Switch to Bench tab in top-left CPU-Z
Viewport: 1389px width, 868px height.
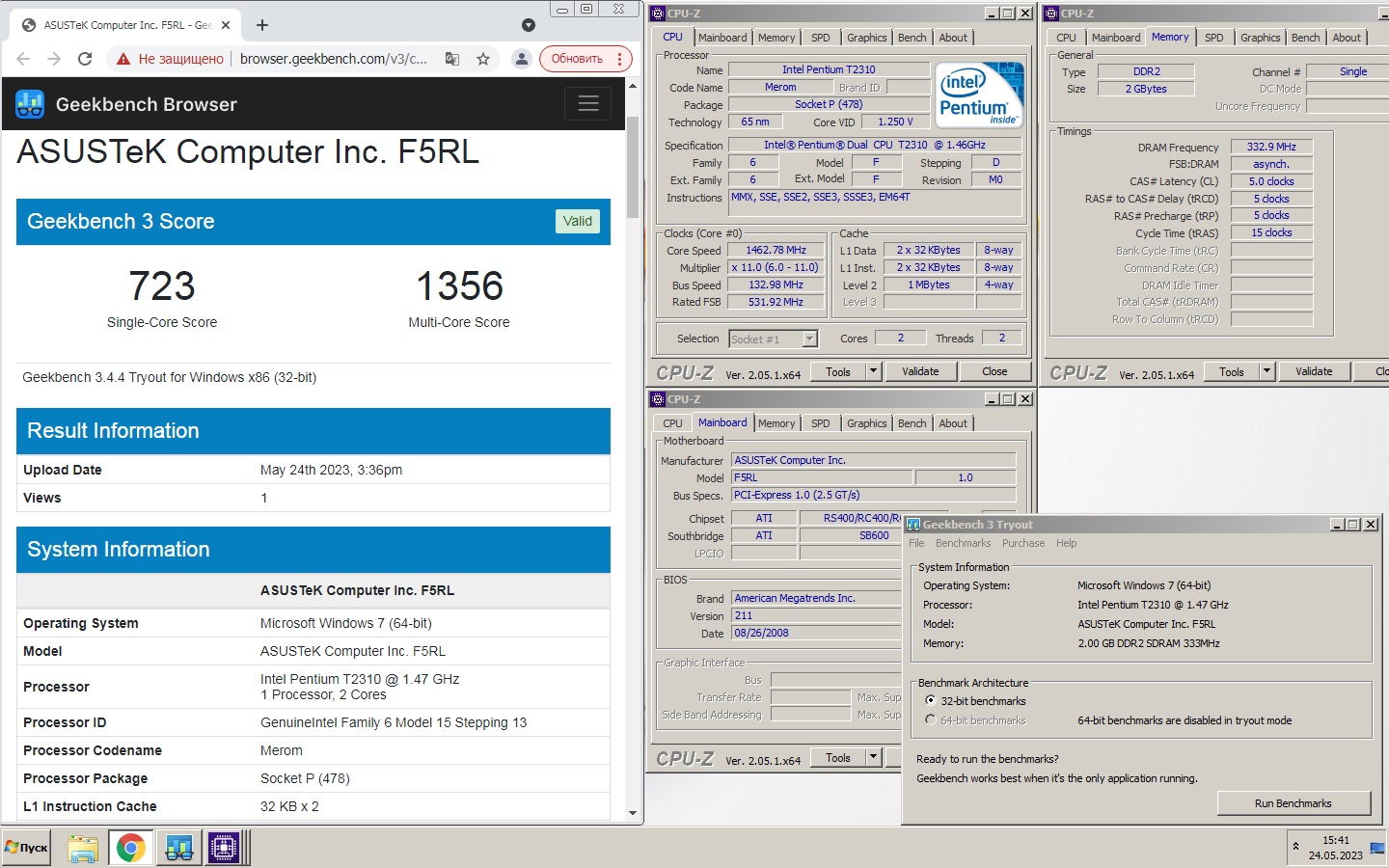point(912,38)
